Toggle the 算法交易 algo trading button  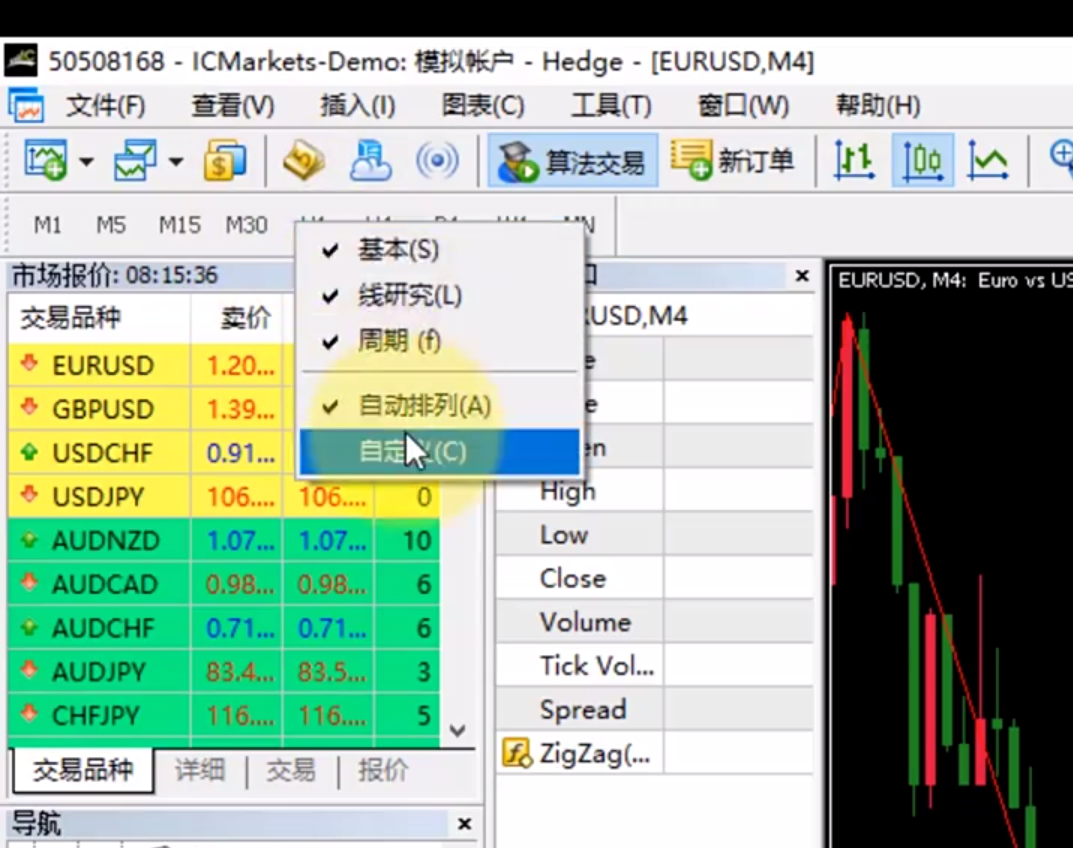click(x=573, y=162)
